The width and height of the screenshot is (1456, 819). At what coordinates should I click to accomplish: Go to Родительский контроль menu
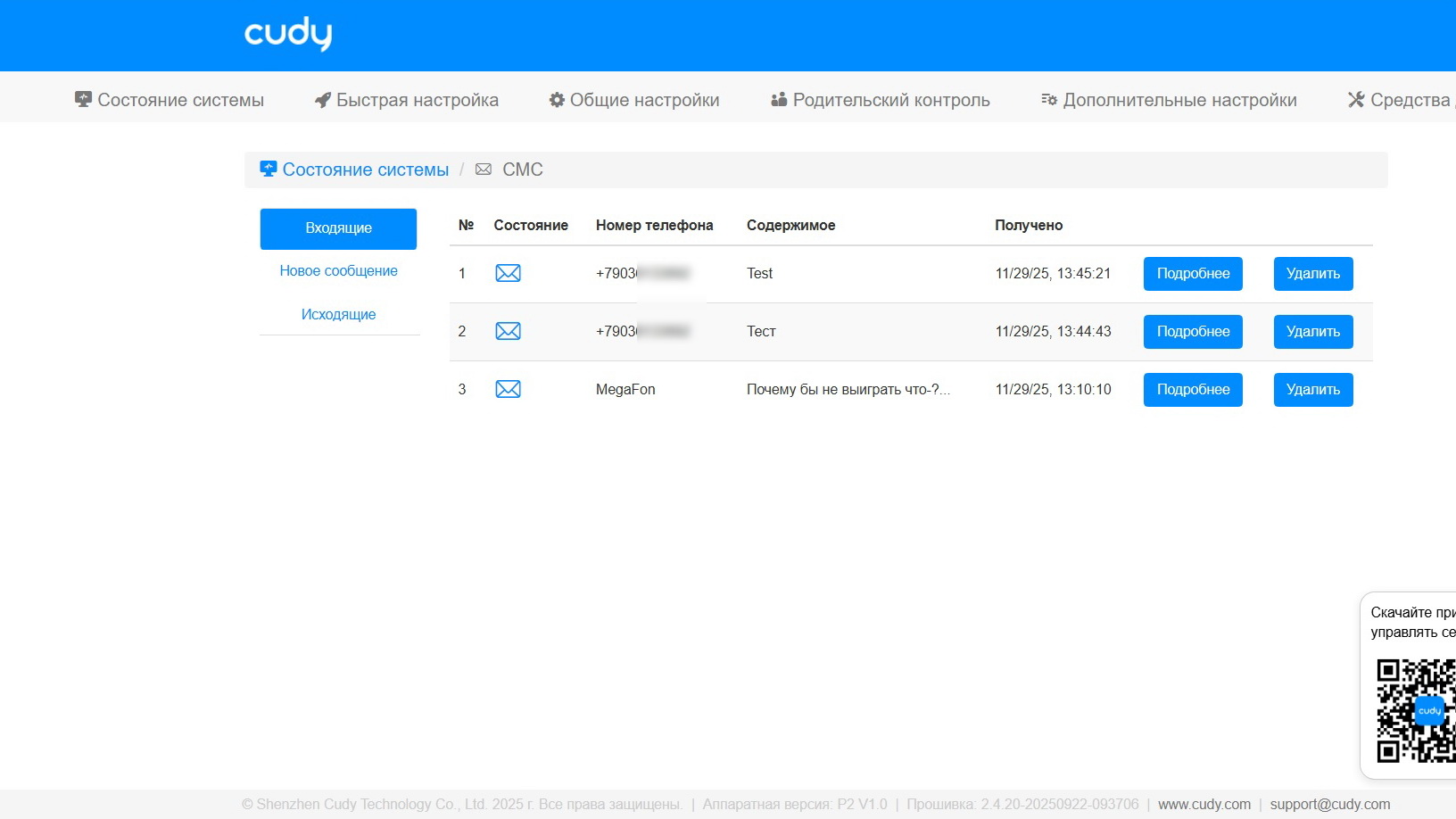pyautogui.click(x=881, y=100)
